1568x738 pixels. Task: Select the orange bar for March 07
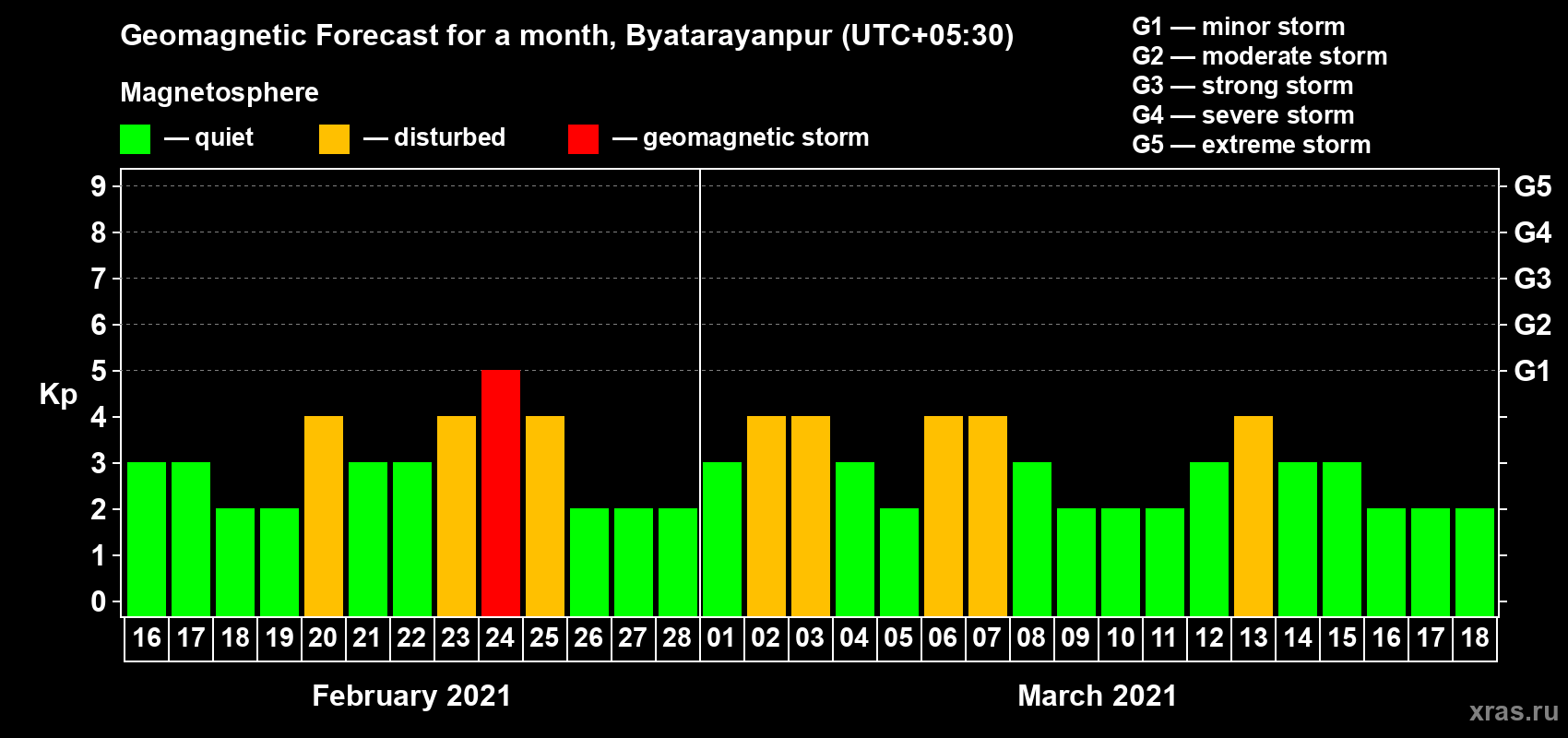coord(988,516)
